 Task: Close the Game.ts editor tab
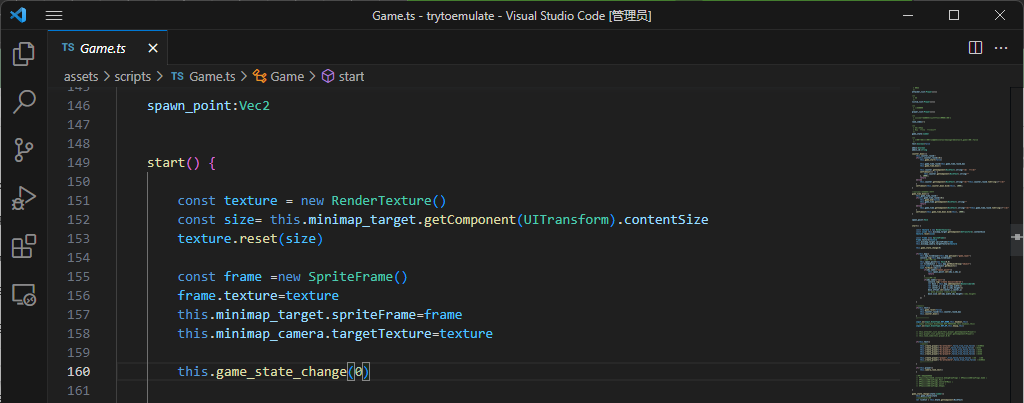153,48
